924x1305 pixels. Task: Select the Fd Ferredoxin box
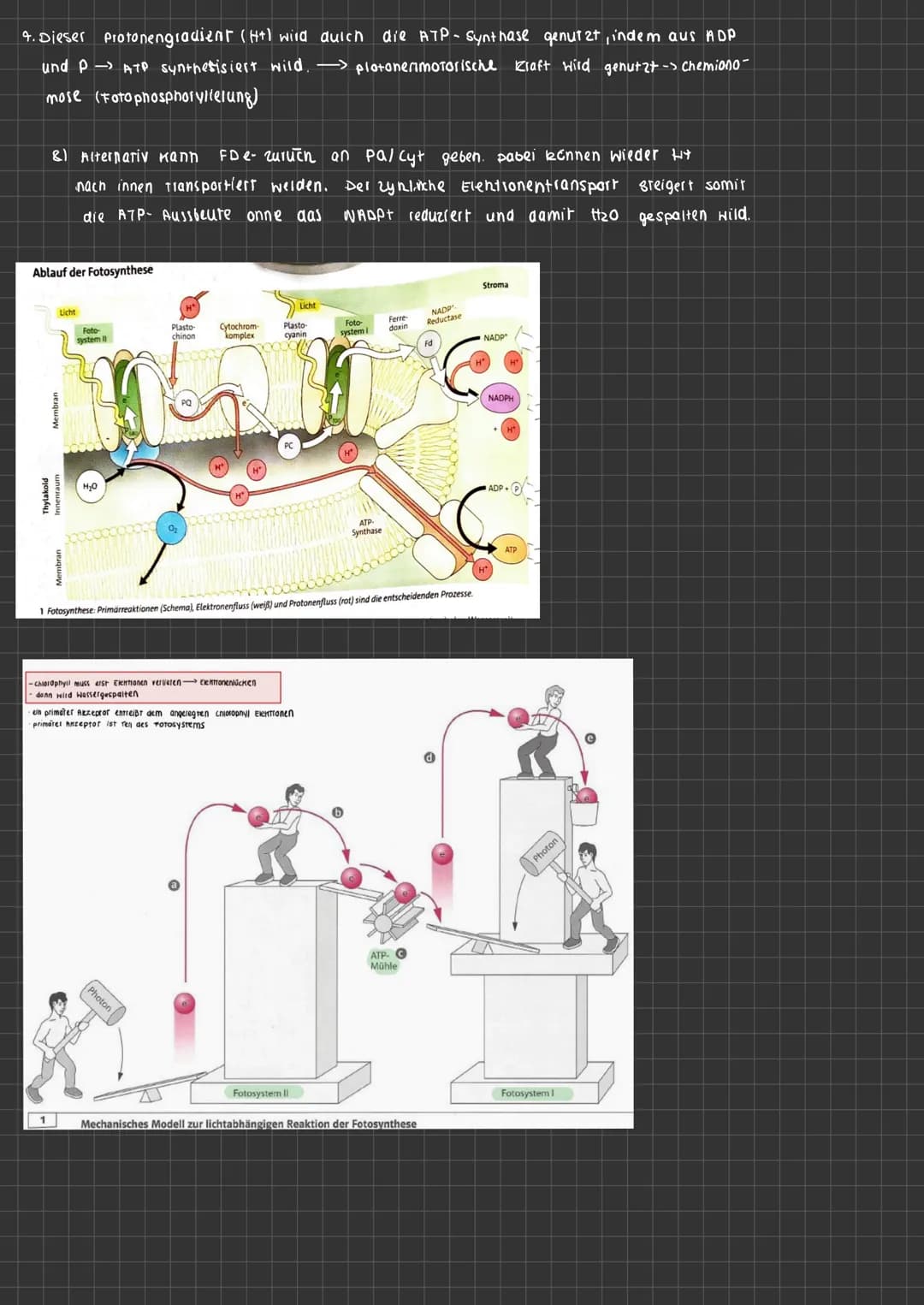(428, 344)
